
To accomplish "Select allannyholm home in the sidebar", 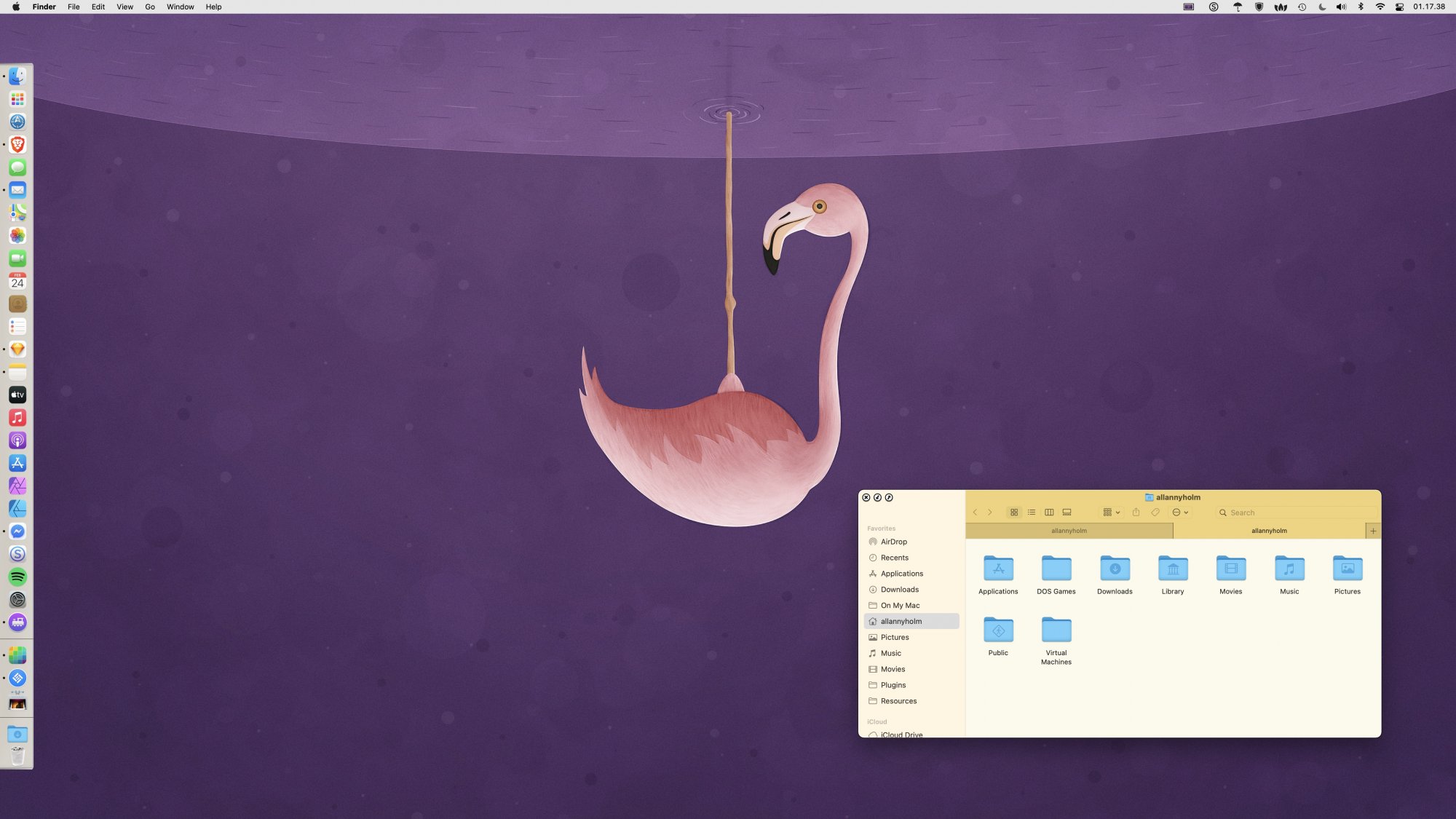I will (x=911, y=622).
